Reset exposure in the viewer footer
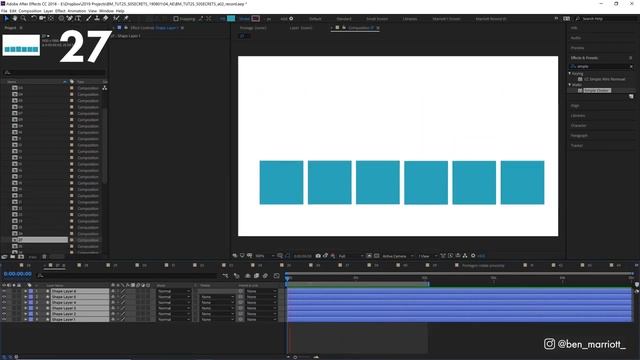The height and width of the screenshot is (360, 640). tap(473, 256)
